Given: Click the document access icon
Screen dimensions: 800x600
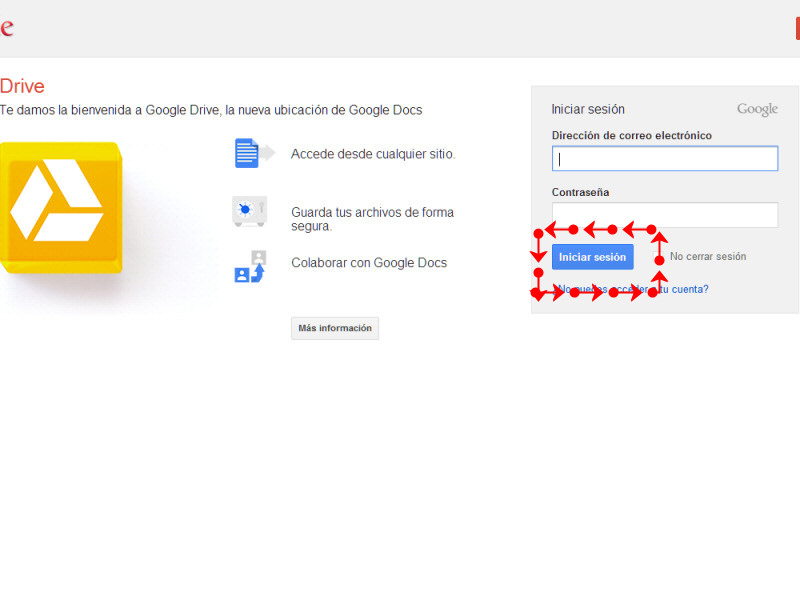Looking at the screenshot, I should (254, 153).
